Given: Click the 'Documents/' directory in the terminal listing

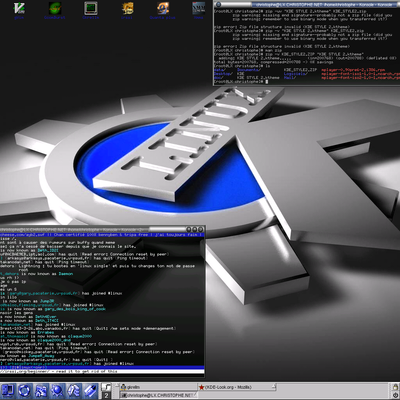Looking at the screenshot, I should pos(249,70).
